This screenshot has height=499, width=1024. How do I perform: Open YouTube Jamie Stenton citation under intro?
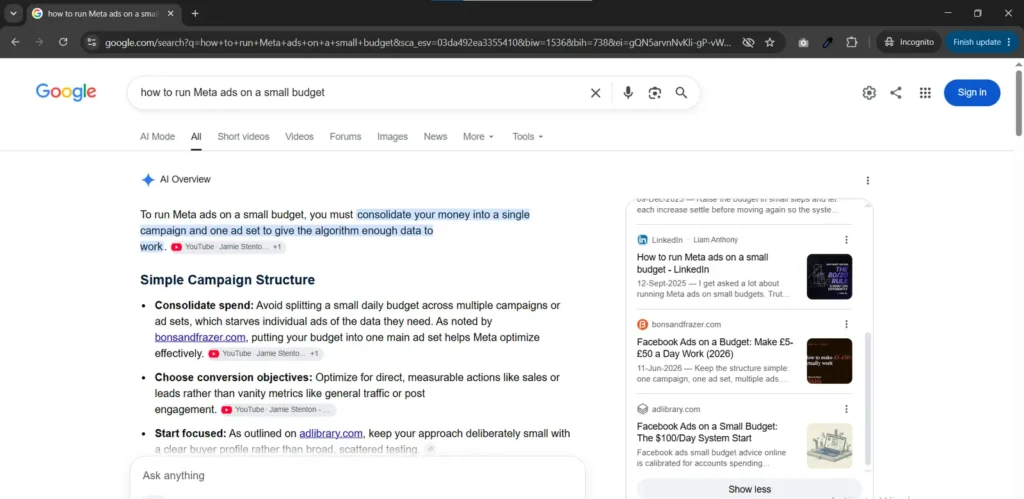(227, 247)
